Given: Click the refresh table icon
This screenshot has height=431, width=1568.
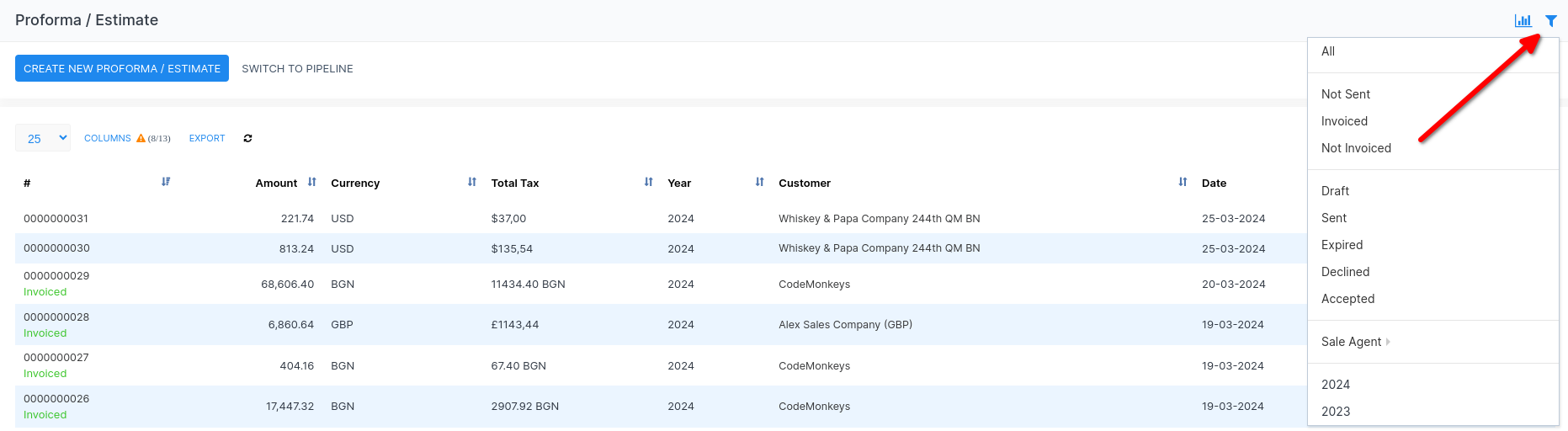Looking at the screenshot, I should click(x=247, y=138).
